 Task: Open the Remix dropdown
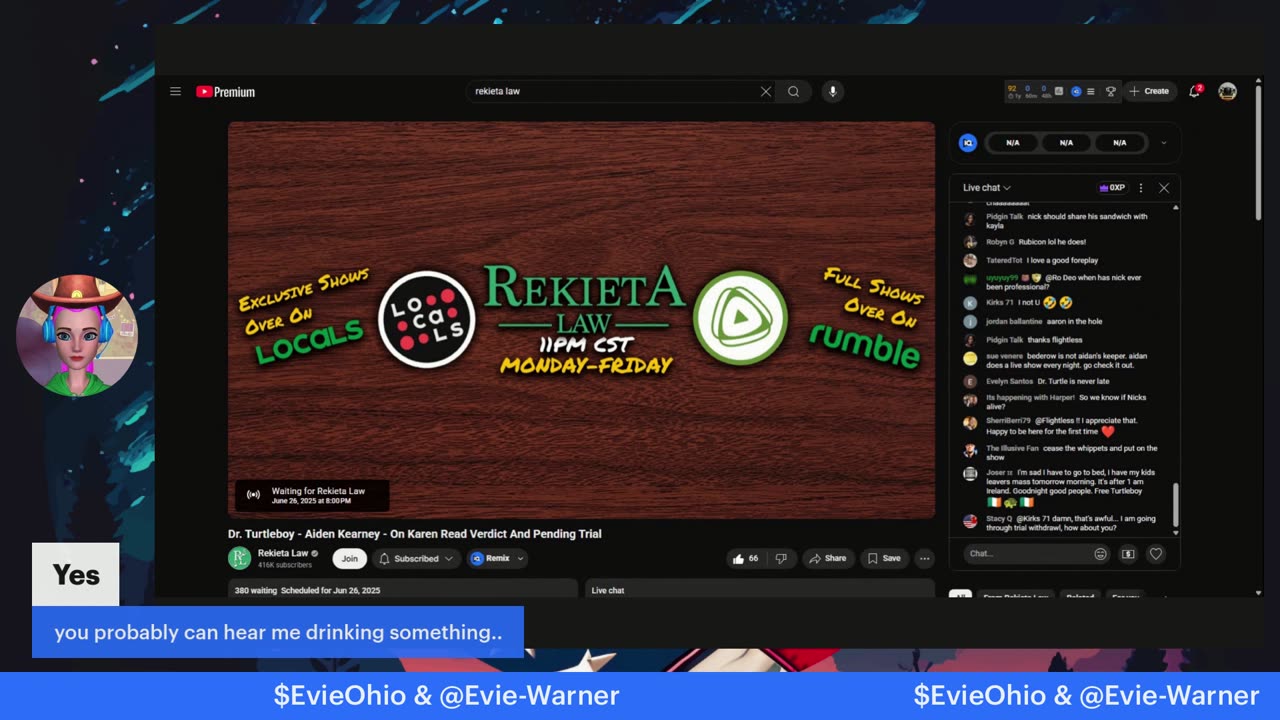click(x=497, y=559)
